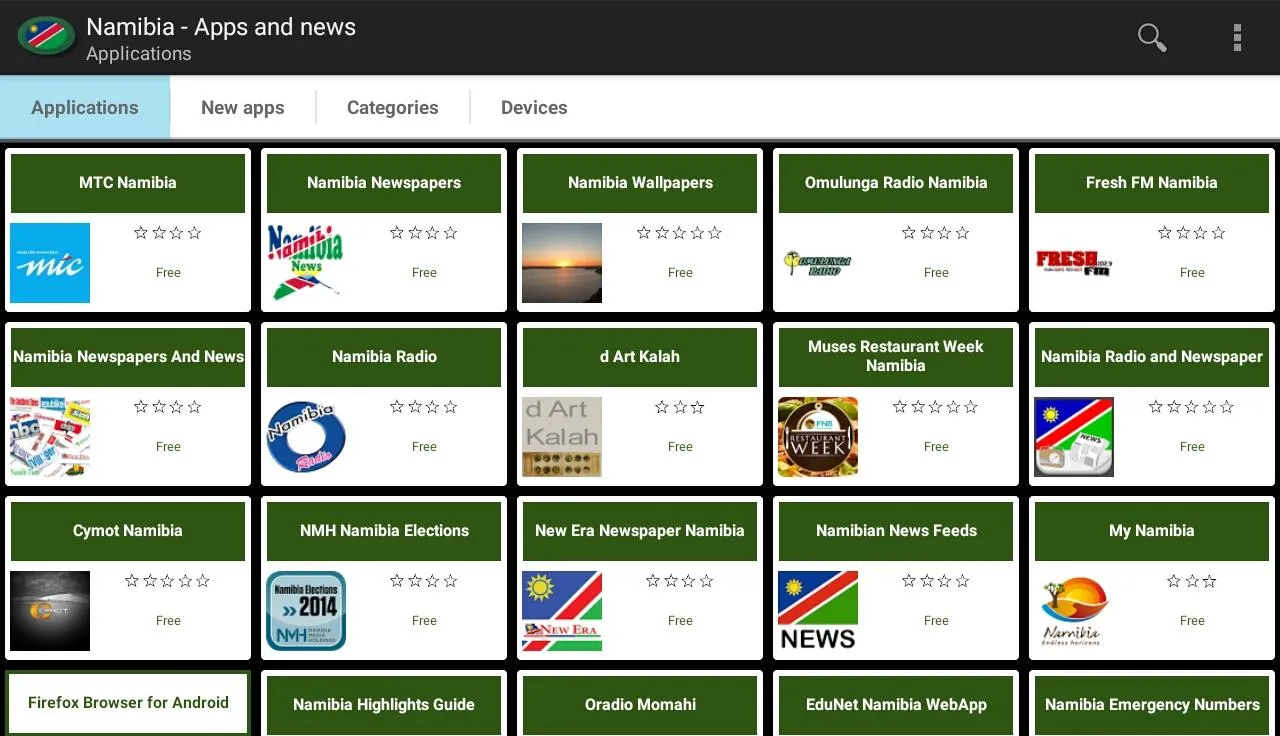Open the MTC Namibia app icon
Image resolution: width=1280 pixels, height=736 pixels.
click(50, 263)
